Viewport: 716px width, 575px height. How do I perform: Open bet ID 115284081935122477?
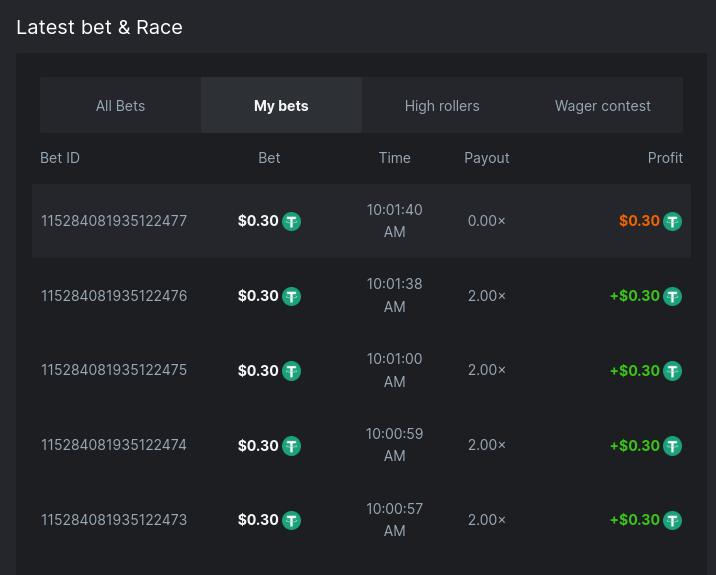coord(114,221)
